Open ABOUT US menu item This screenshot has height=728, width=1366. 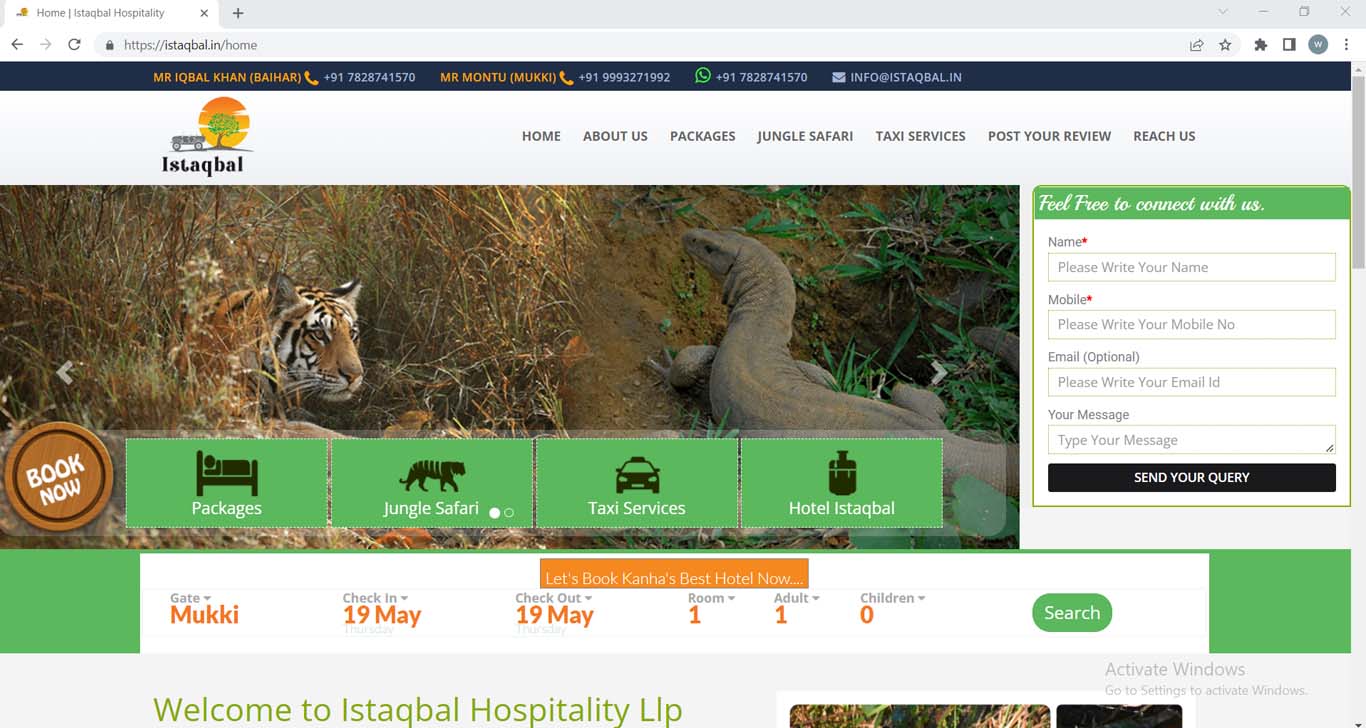point(615,136)
